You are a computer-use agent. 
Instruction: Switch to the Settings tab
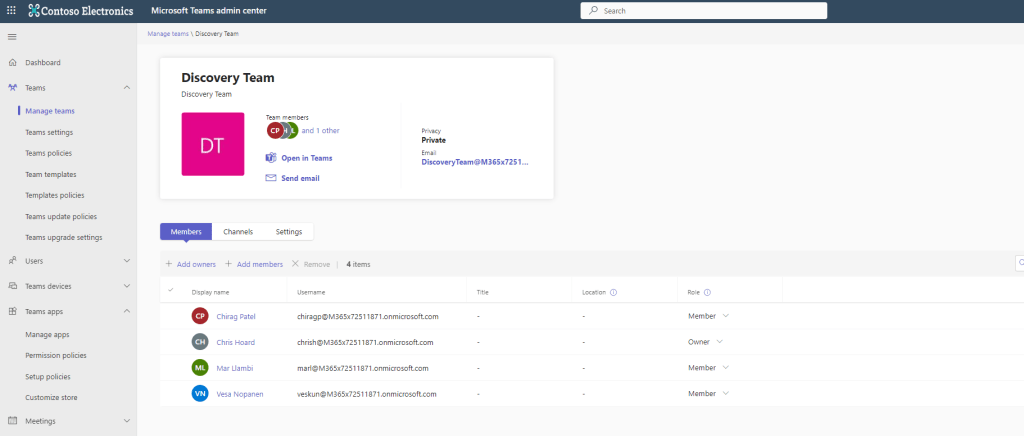(x=289, y=232)
